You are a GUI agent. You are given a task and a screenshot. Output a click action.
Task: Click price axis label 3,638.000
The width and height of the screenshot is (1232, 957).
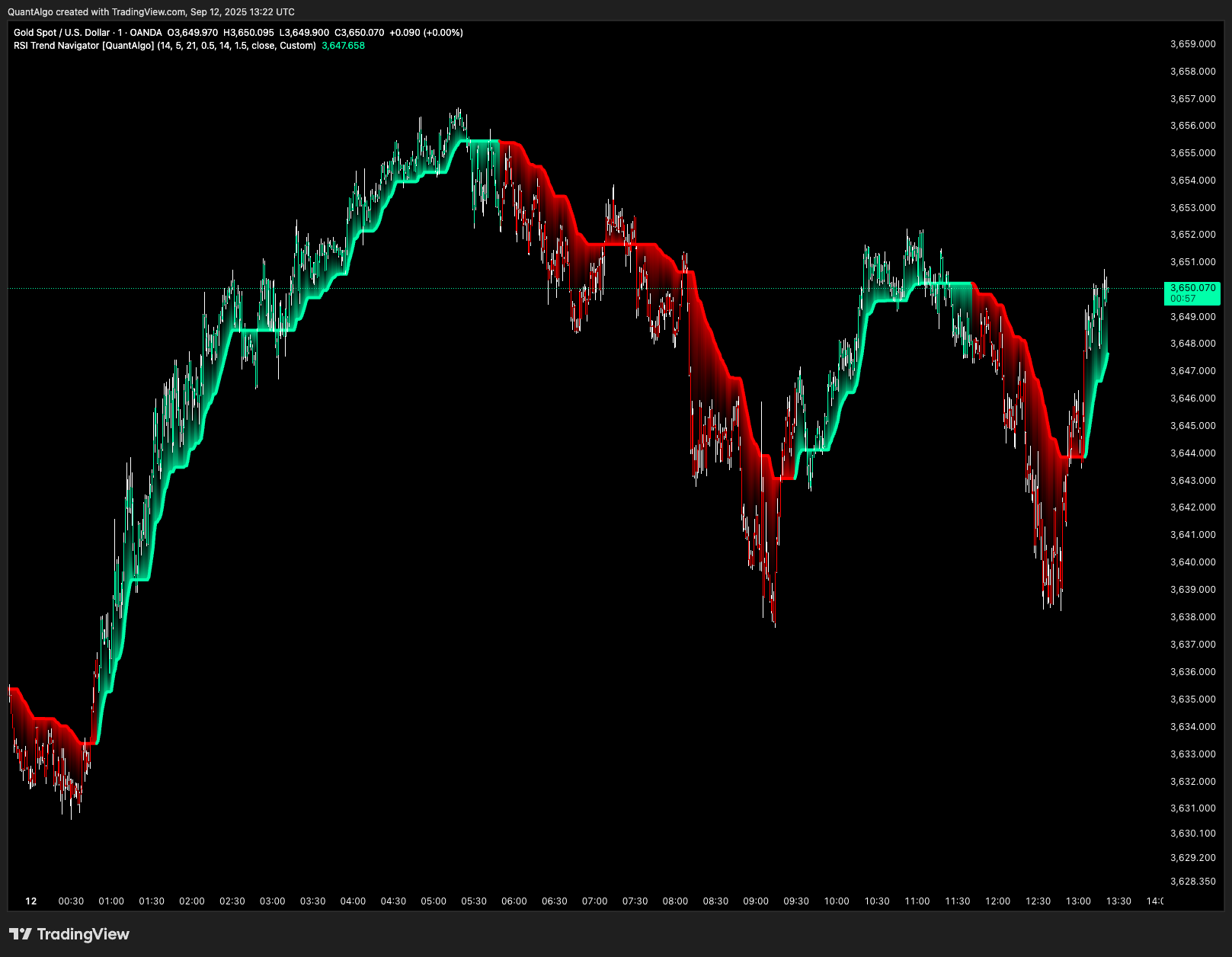click(x=1193, y=617)
